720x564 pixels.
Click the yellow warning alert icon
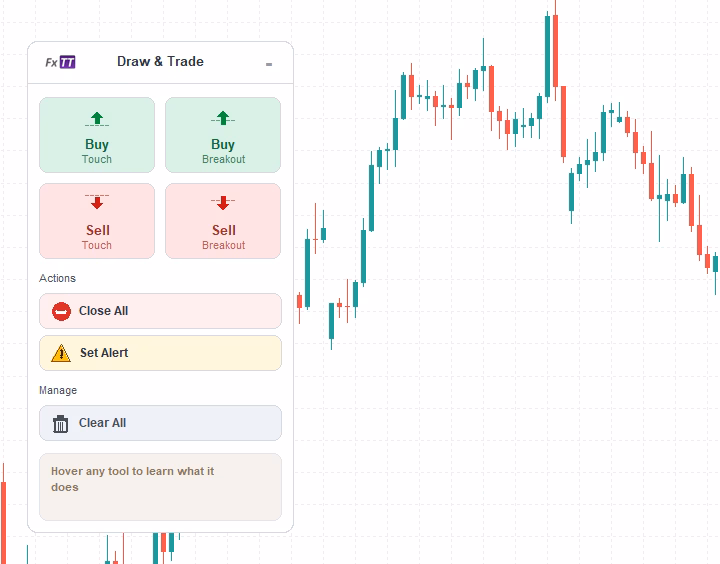61,353
